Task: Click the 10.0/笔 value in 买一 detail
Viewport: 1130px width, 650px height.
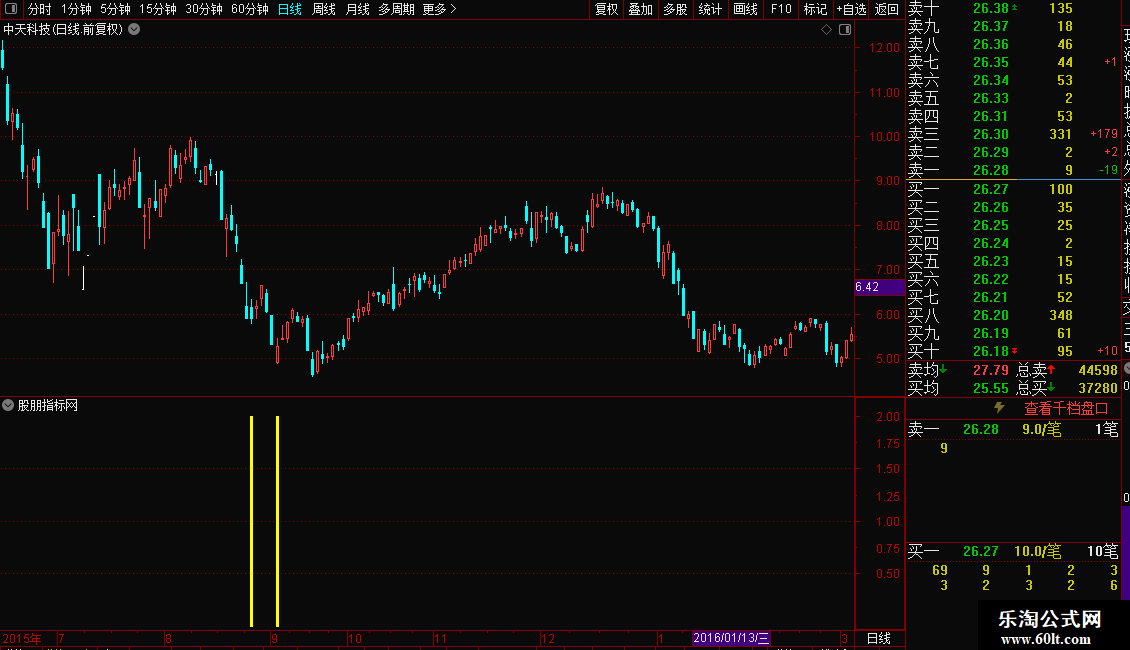Action: pos(1038,551)
